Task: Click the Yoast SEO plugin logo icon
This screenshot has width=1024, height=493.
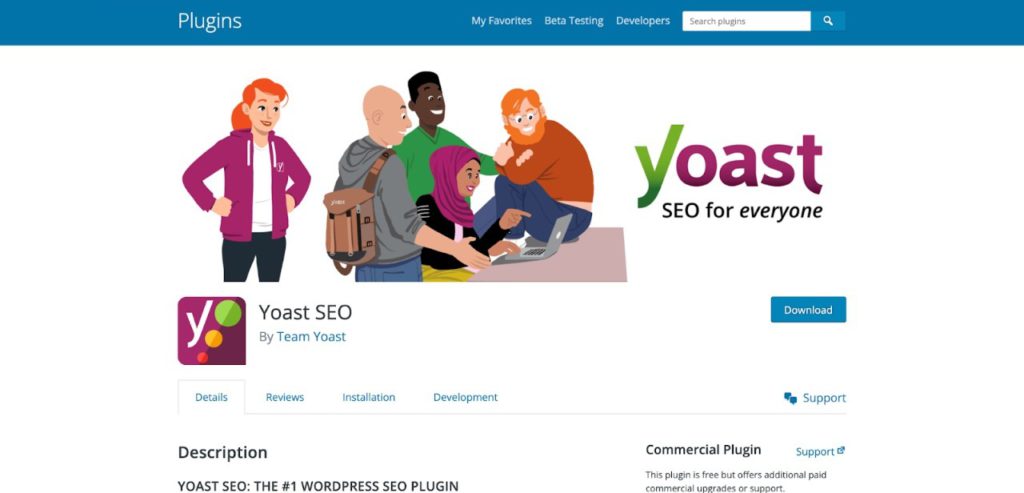Action: [x=212, y=330]
